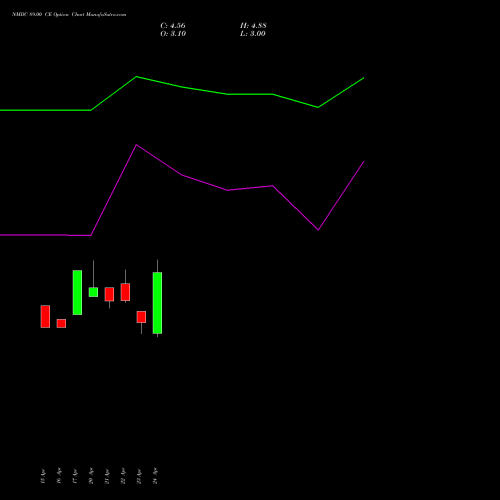Image resolution: width=500 pixels, height=500 pixels.
Task: Click the red candle for 15 Apr
Action: coord(45,316)
